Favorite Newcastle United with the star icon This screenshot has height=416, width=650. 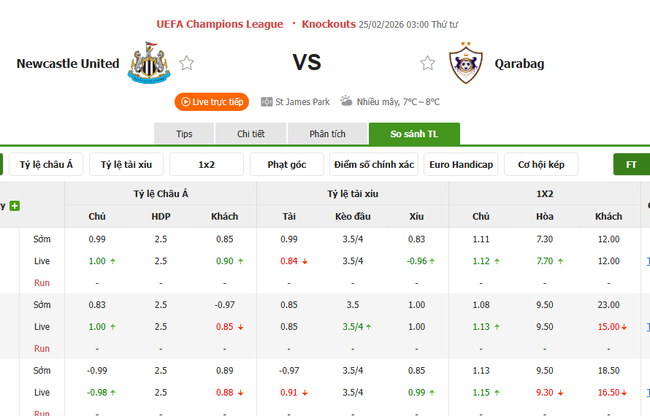(x=187, y=63)
